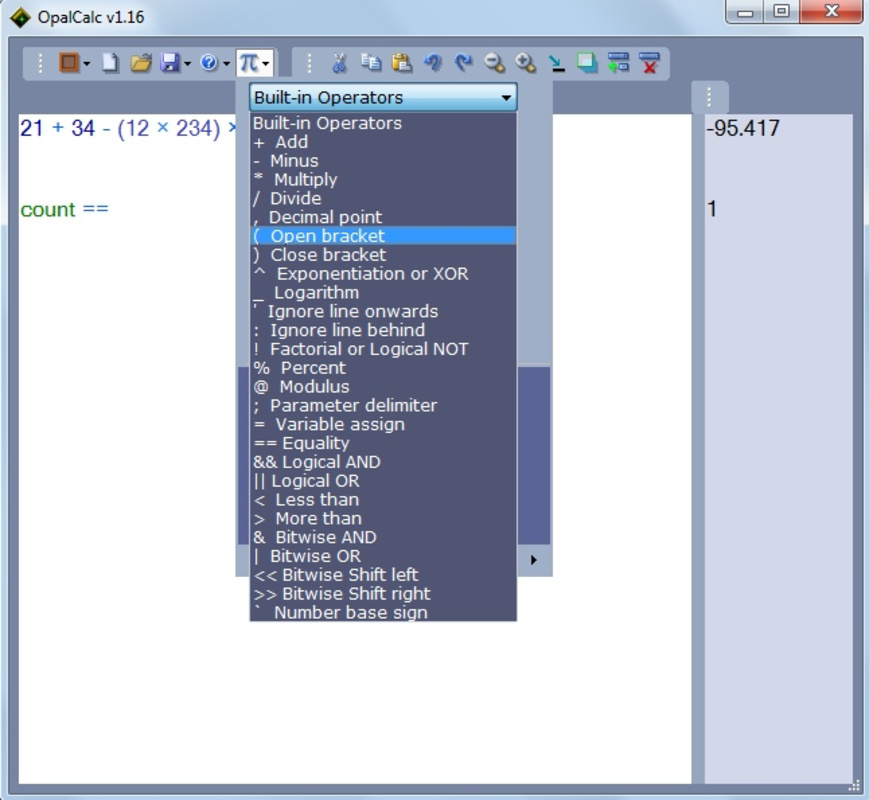Undo the last action
Image resolution: width=869 pixels, height=800 pixels.
(432, 63)
